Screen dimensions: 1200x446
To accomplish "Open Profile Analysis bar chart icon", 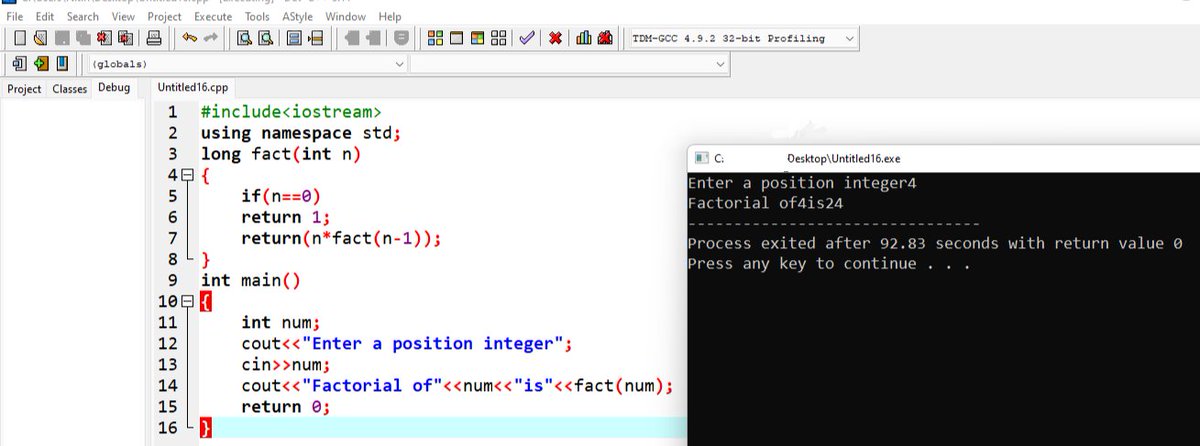I will pyautogui.click(x=584, y=38).
